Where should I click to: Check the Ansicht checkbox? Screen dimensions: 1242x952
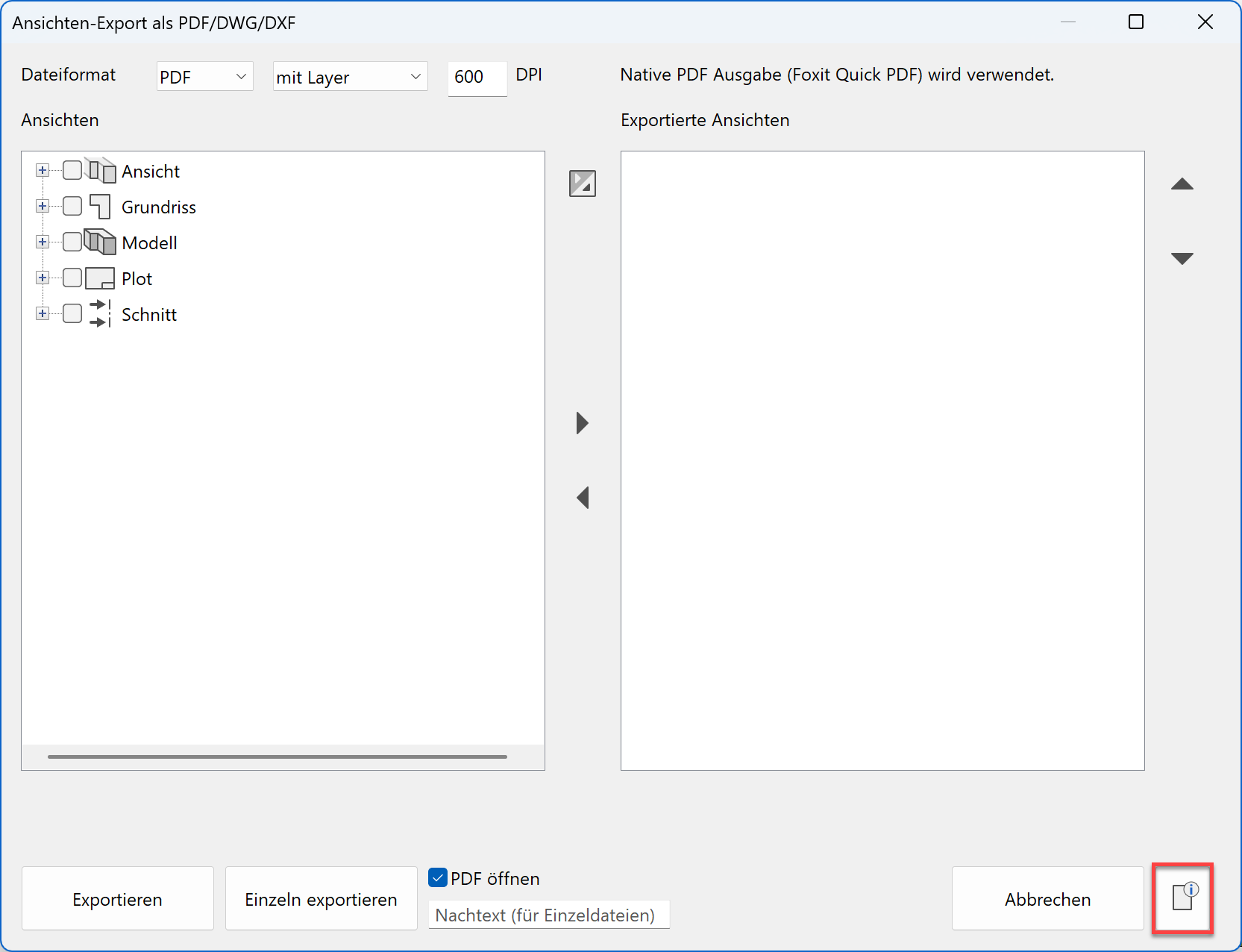click(x=72, y=170)
